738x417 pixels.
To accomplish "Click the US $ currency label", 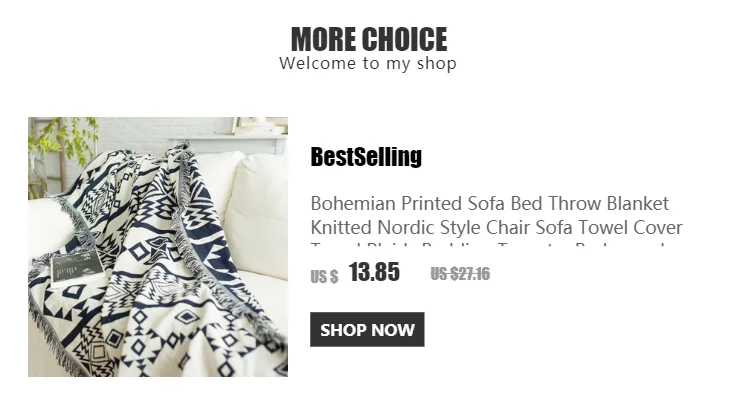I will (x=324, y=276).
